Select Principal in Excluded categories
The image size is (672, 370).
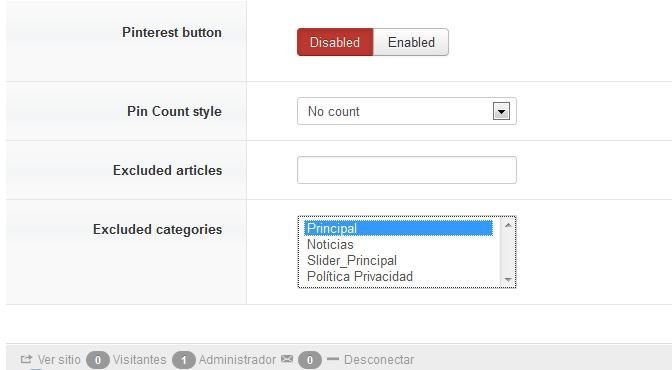pos(398,228)
